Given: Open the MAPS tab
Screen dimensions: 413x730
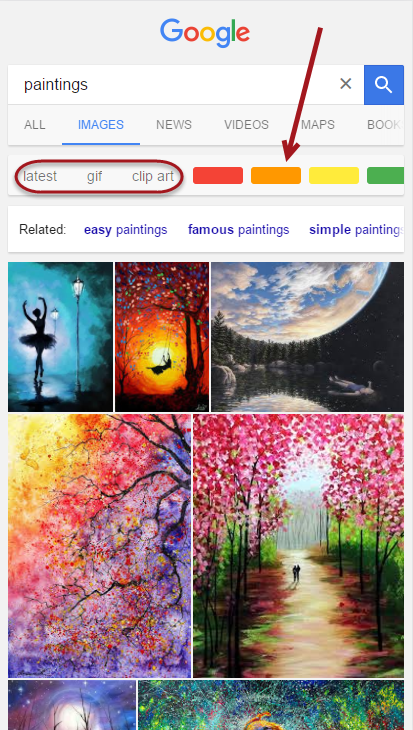Looking at the screenshot, I should tap(318, 125).
